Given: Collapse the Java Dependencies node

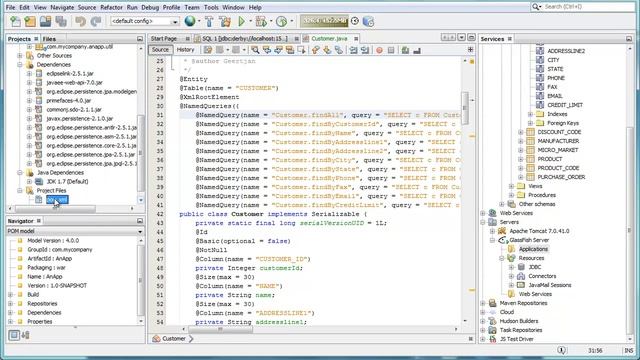Looking at the screenshot, I should (x=20, y=173).
